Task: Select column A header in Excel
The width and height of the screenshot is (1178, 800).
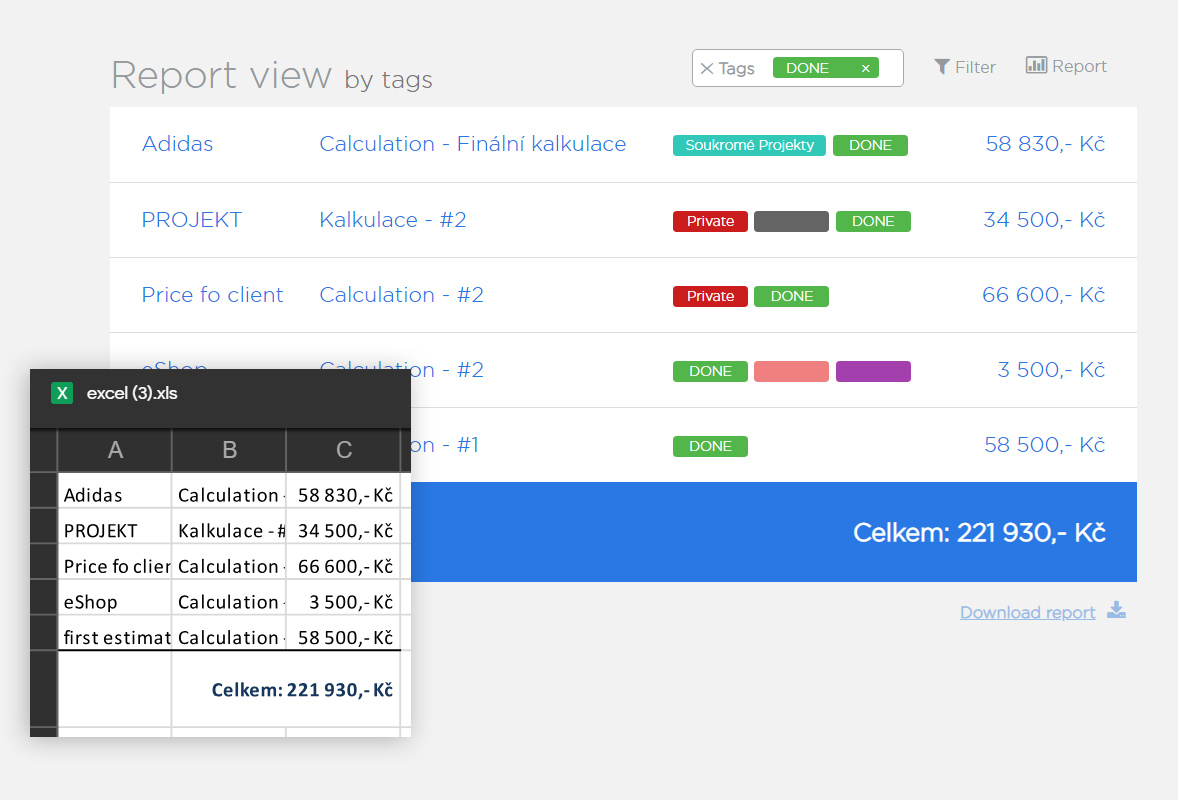Action: coord(115,450)
